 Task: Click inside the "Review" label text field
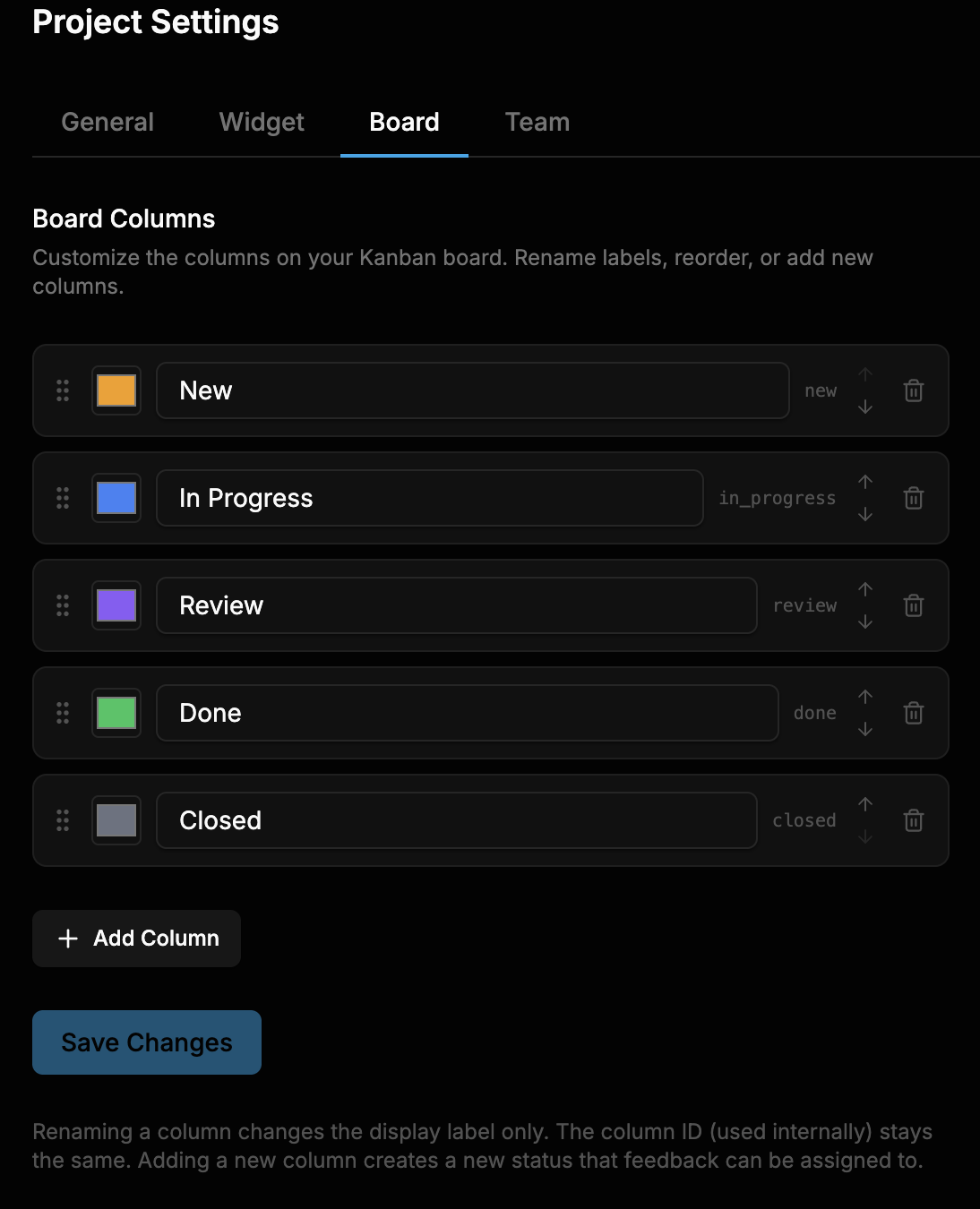click(456, 605)
